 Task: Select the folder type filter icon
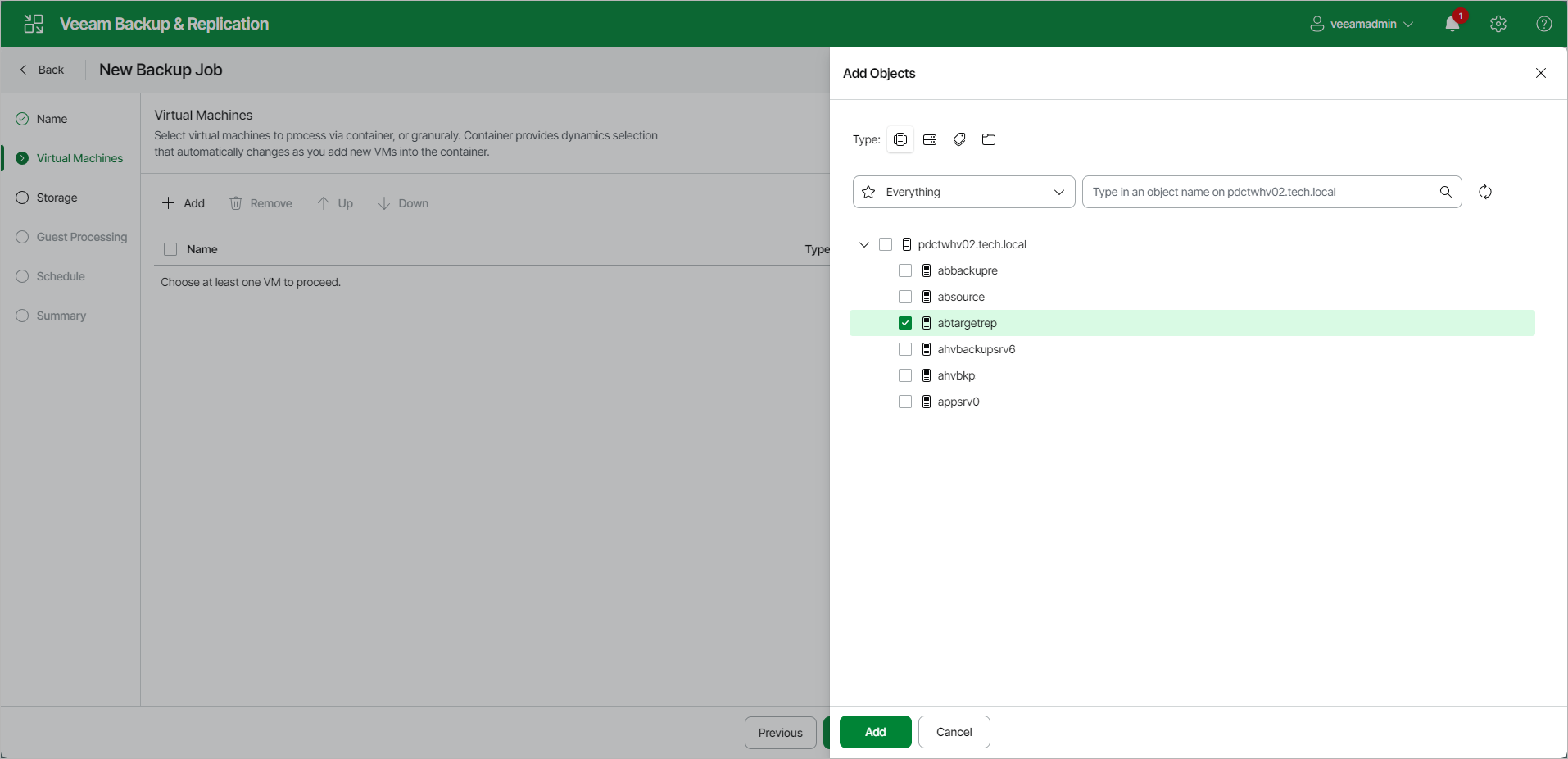pyautogui.click(x=989, y=139)
